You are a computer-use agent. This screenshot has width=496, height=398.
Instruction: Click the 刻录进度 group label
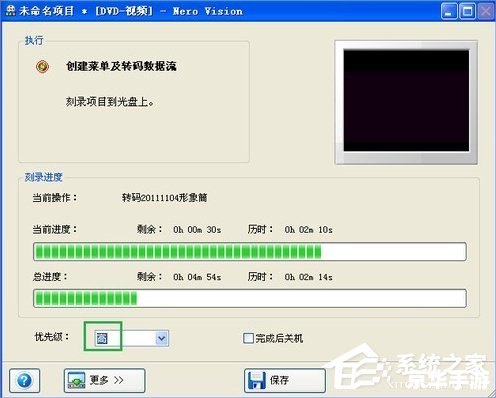point(43,177)
